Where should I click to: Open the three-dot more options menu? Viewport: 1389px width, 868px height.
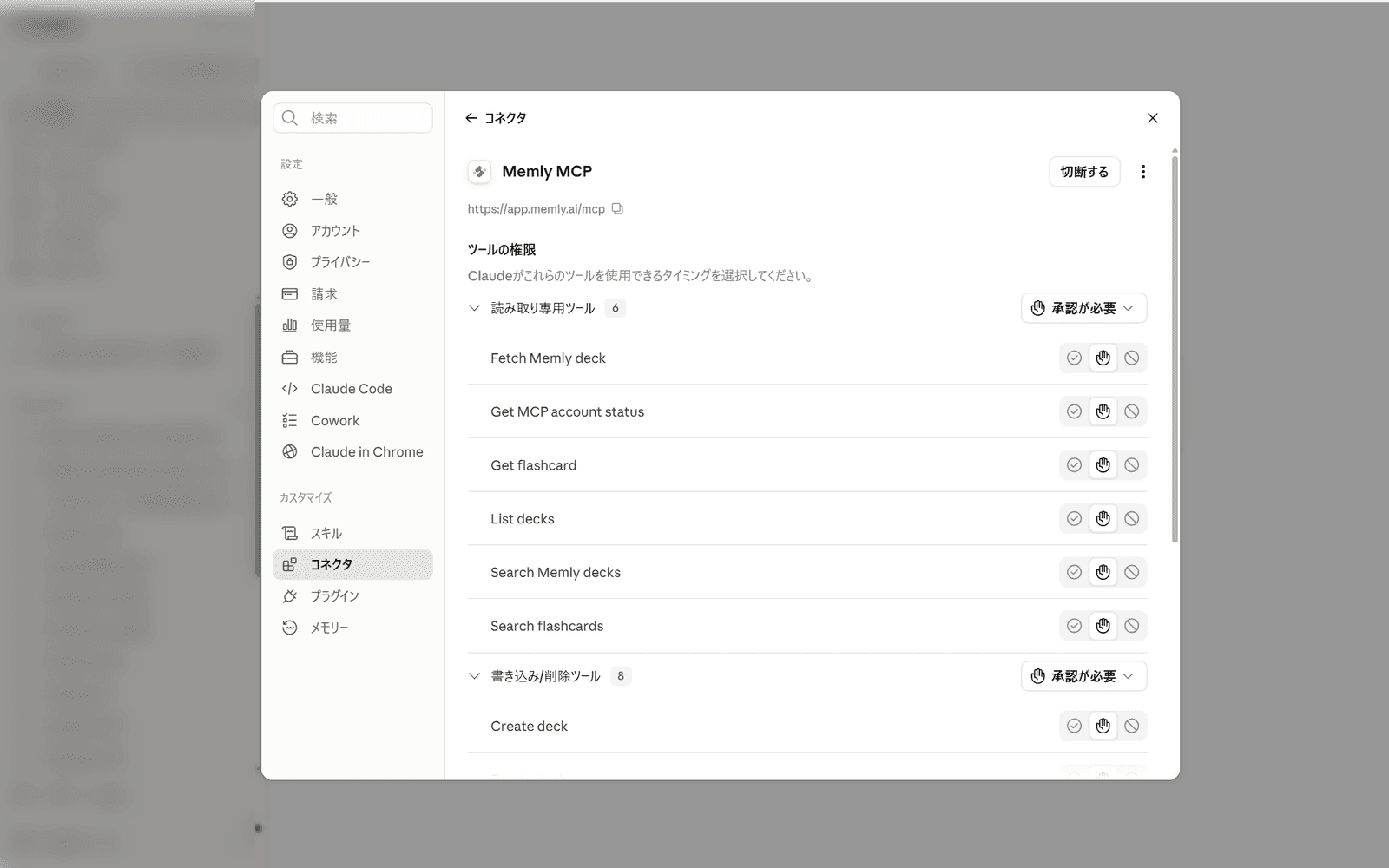click(x=1143, y=172)
